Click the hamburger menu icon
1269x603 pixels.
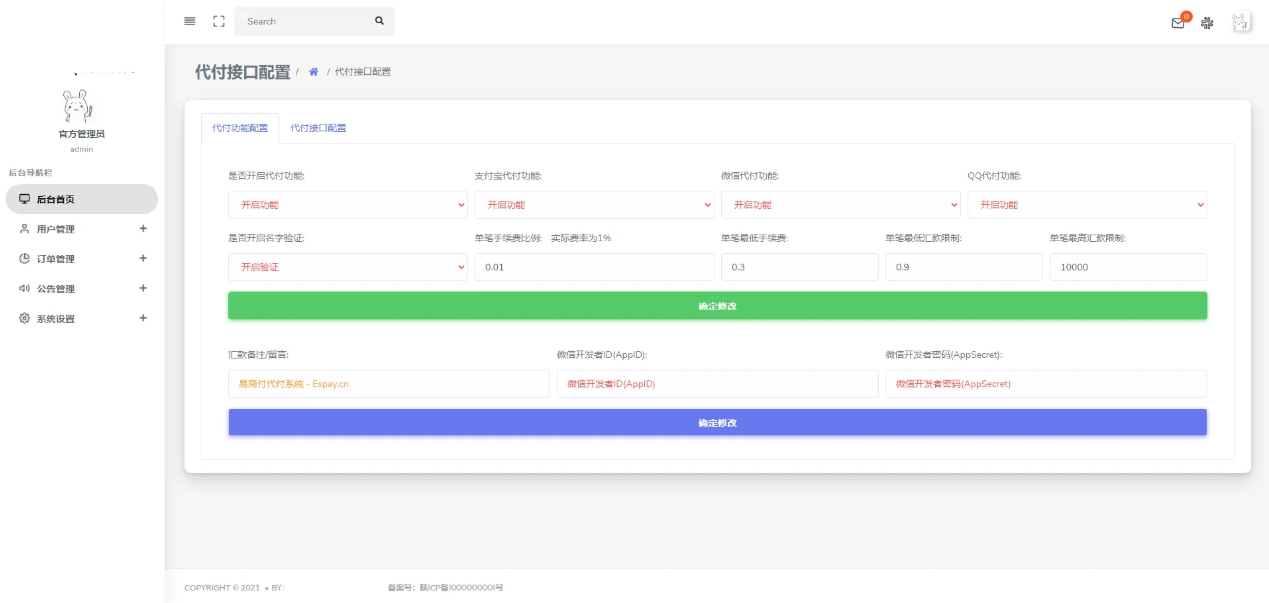click(190, 21)
